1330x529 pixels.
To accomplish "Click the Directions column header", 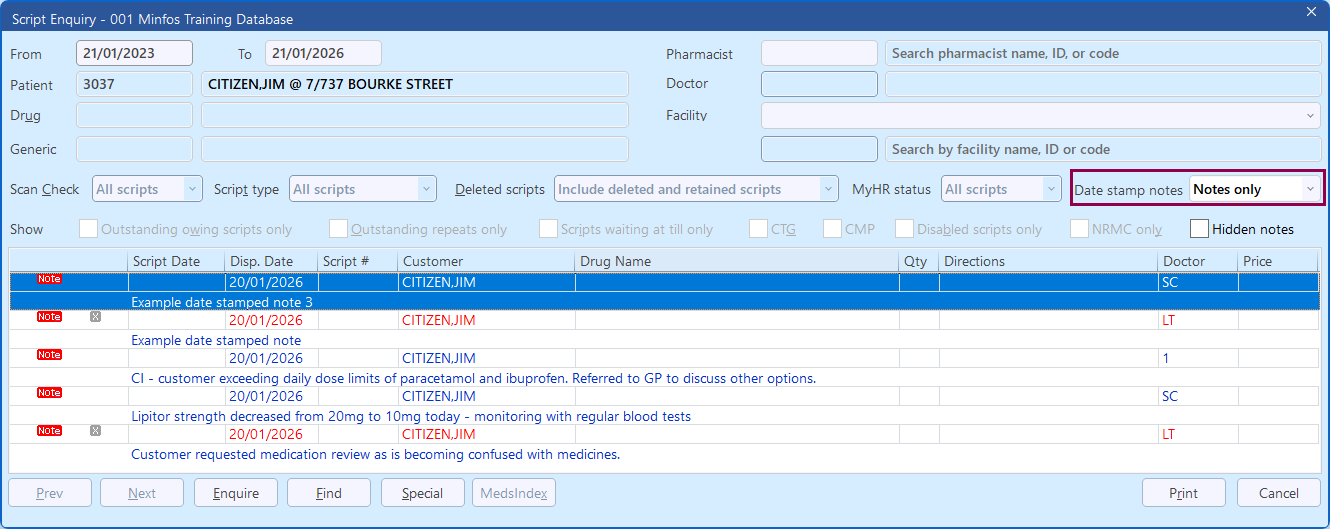I will pyautogui.click(x=1048, y=261).
